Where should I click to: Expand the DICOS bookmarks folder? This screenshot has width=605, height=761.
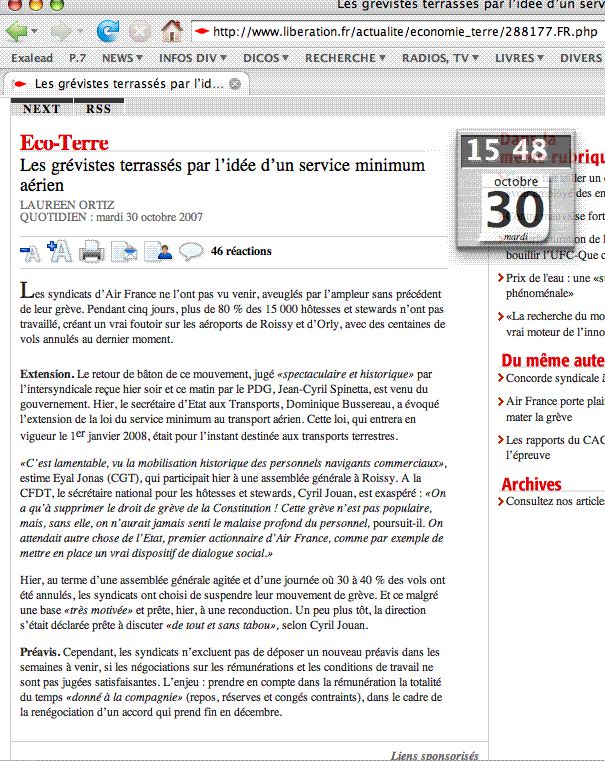pyautogui.click(x=266, y=58)
